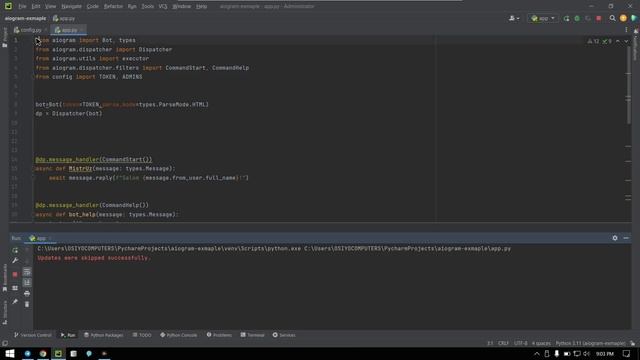Open the app run configuration dropdown
This screenshot has height=360, width=640.
[543, 18]
